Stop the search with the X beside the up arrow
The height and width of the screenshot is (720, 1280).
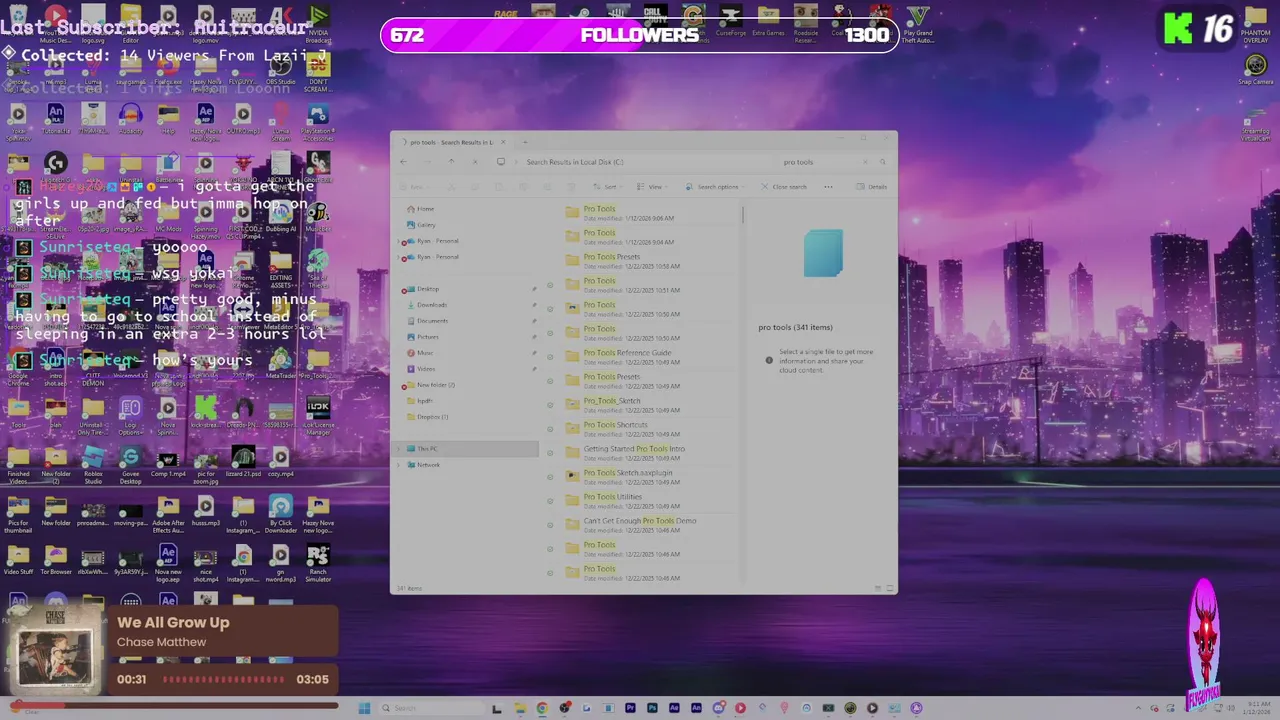[x=475, y=162]
